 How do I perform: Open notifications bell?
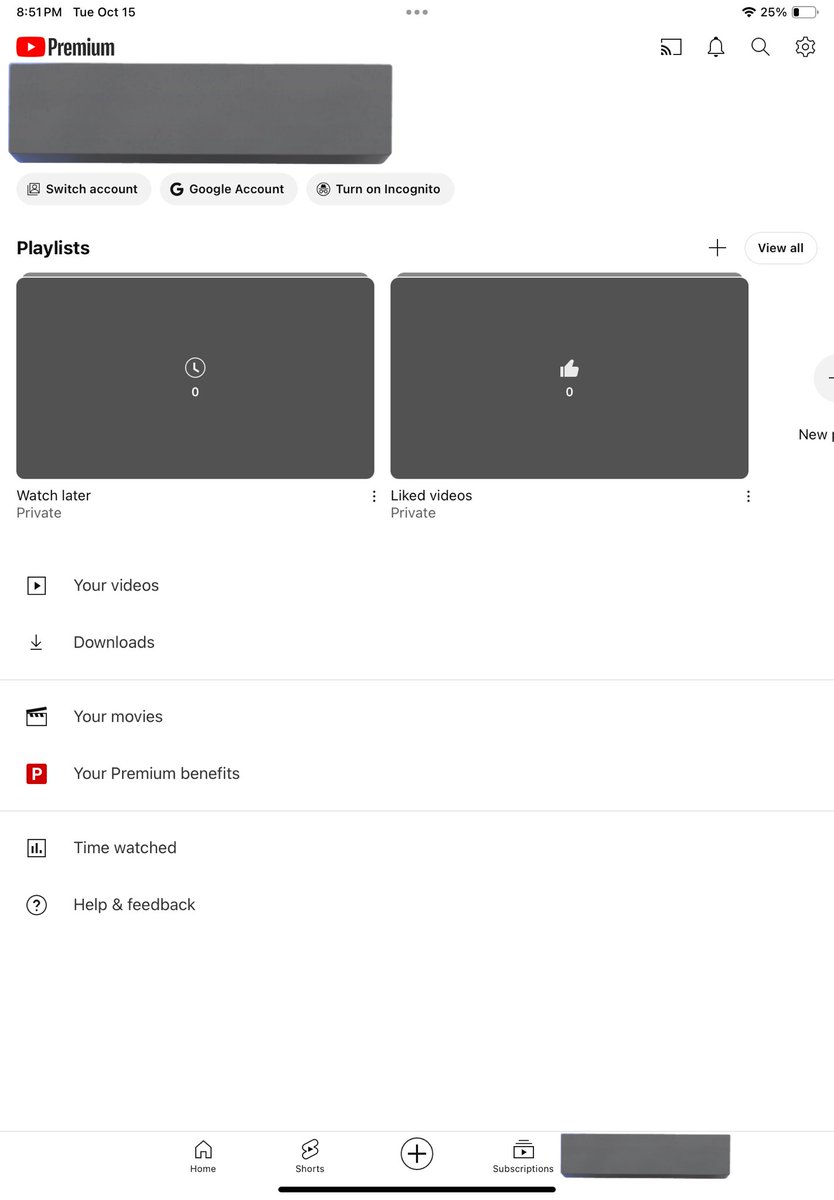(716, 47)
